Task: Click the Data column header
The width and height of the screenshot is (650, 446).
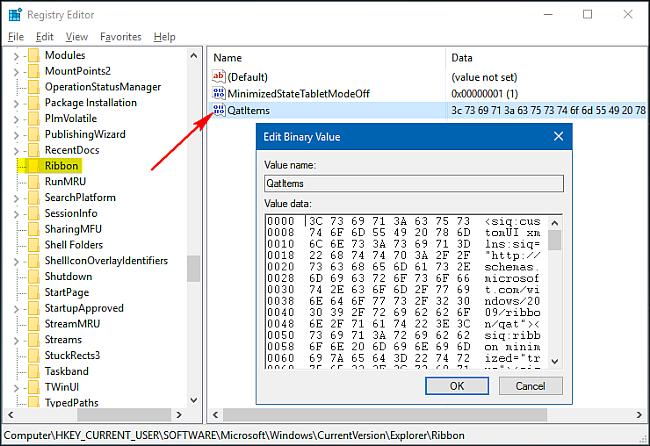Action: (461, 58)
